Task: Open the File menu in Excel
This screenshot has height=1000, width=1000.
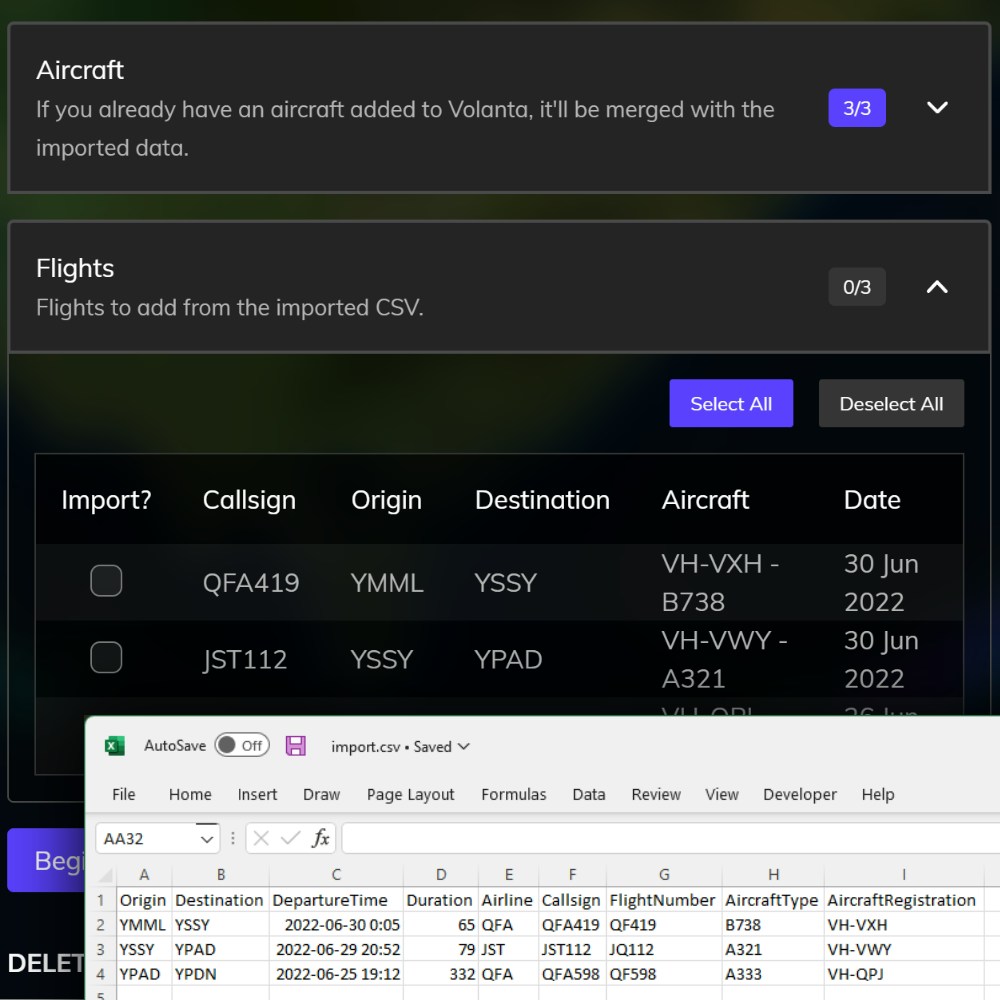Action: pos(124,795)
